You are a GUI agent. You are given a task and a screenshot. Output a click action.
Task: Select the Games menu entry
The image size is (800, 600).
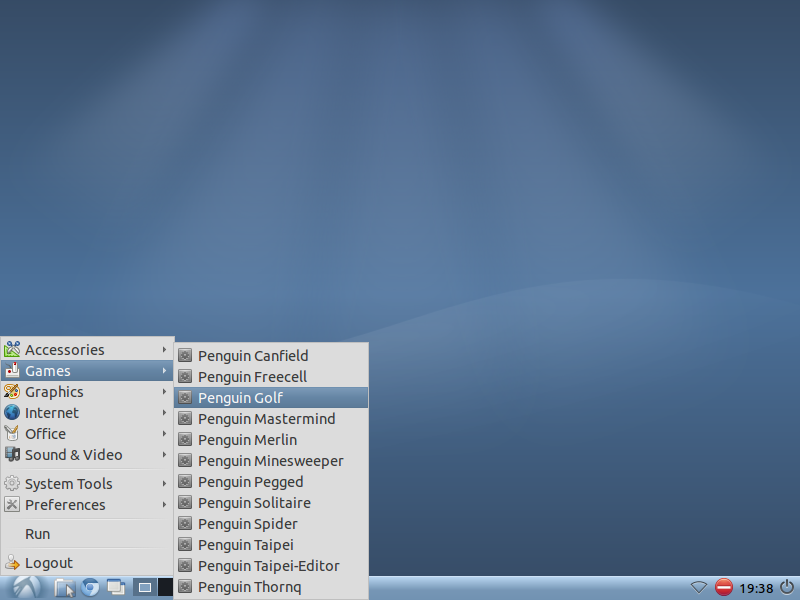[x=87, y=371]
